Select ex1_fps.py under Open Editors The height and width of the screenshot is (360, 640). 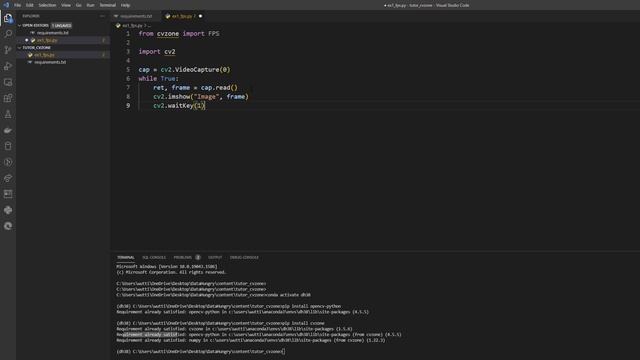point(47,40)
